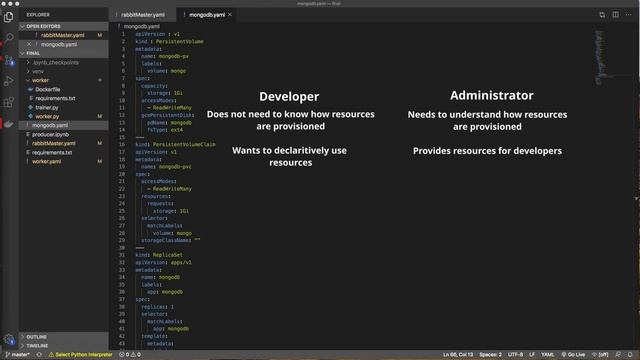Expand the Timeline section

[64, 346]
